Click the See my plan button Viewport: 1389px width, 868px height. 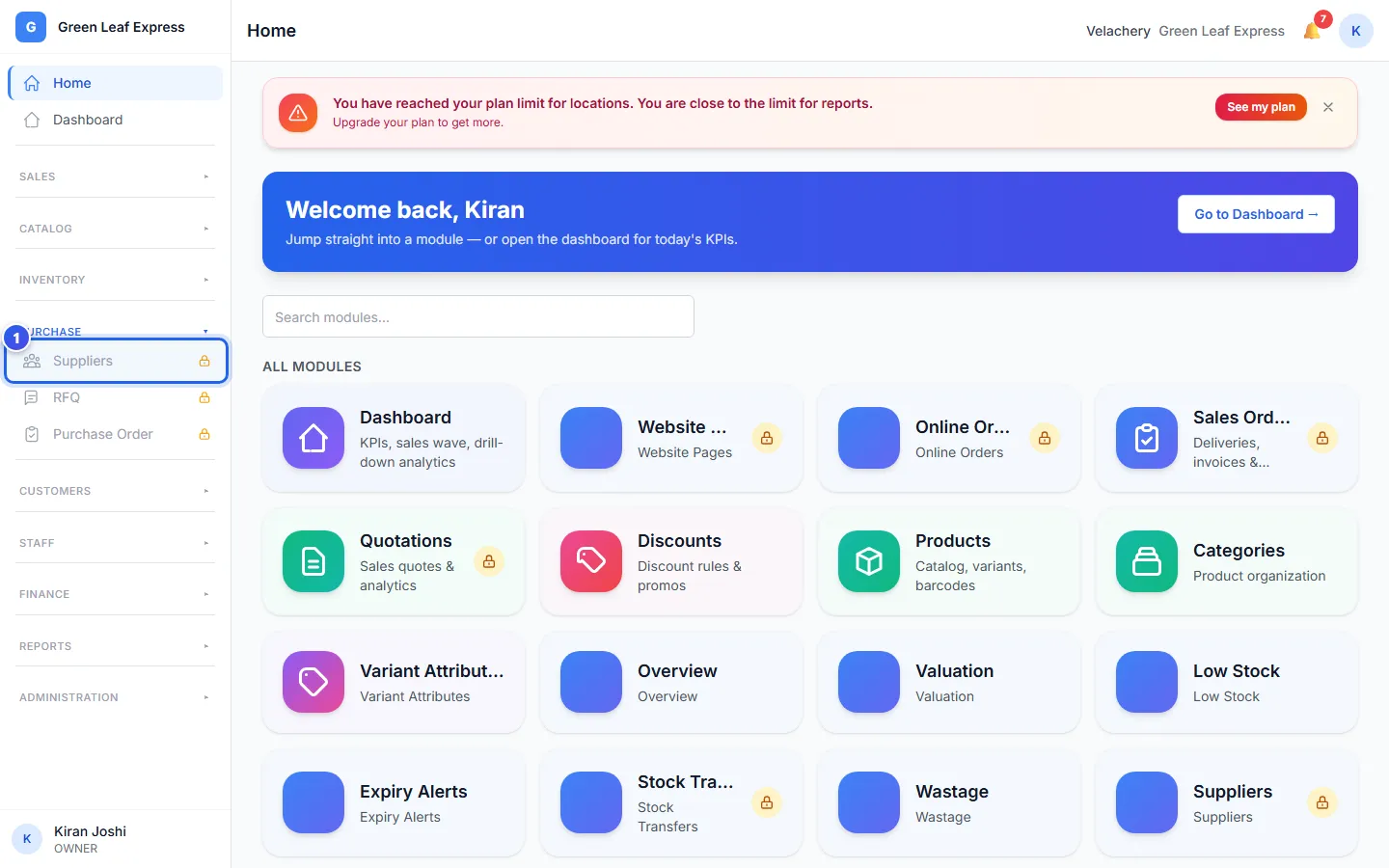pyautogui.click(x=1261, y=107)
